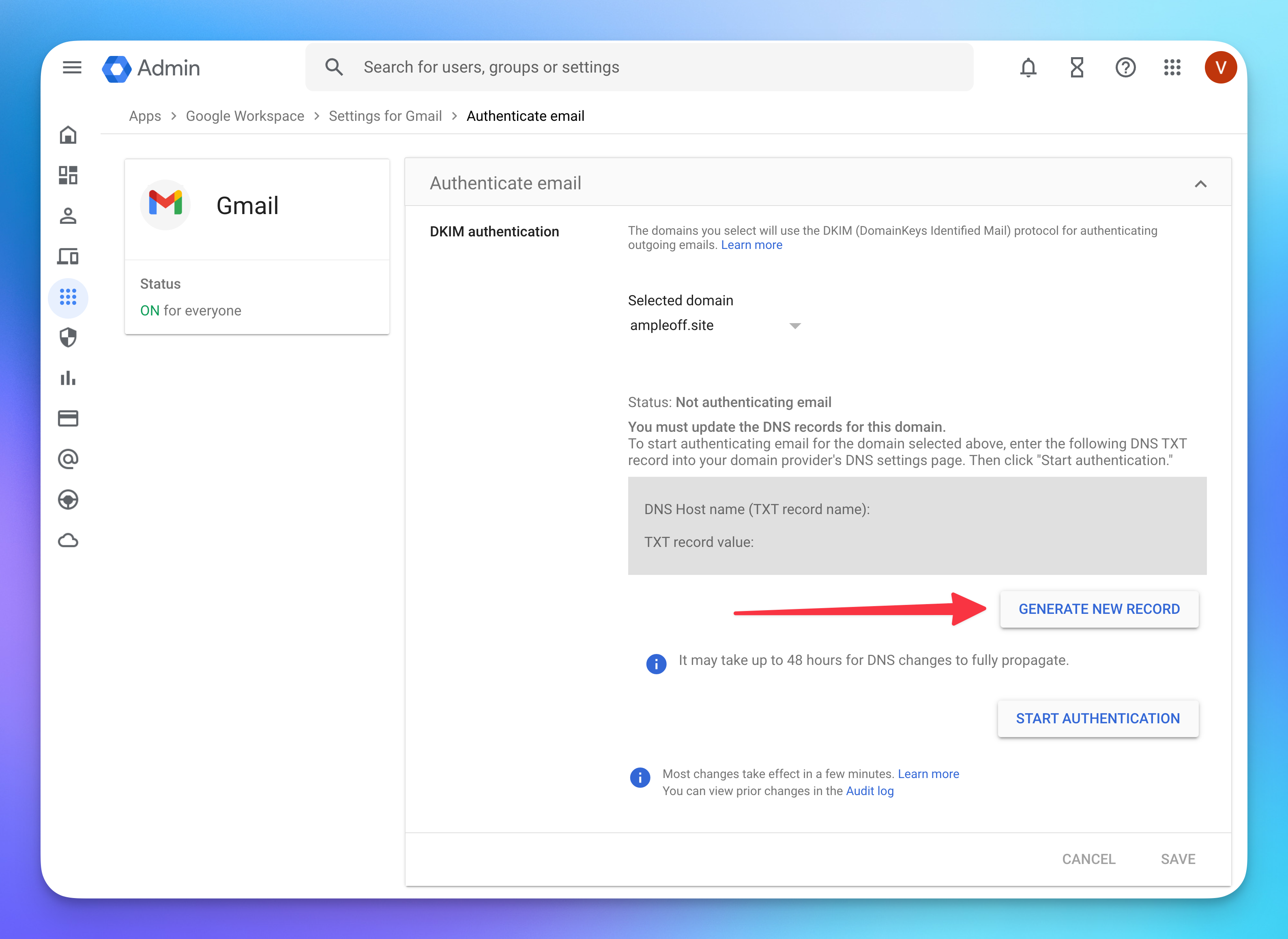1288x939 pixels.
Task: Click Start Authentication button
Action: point(1097,718)
